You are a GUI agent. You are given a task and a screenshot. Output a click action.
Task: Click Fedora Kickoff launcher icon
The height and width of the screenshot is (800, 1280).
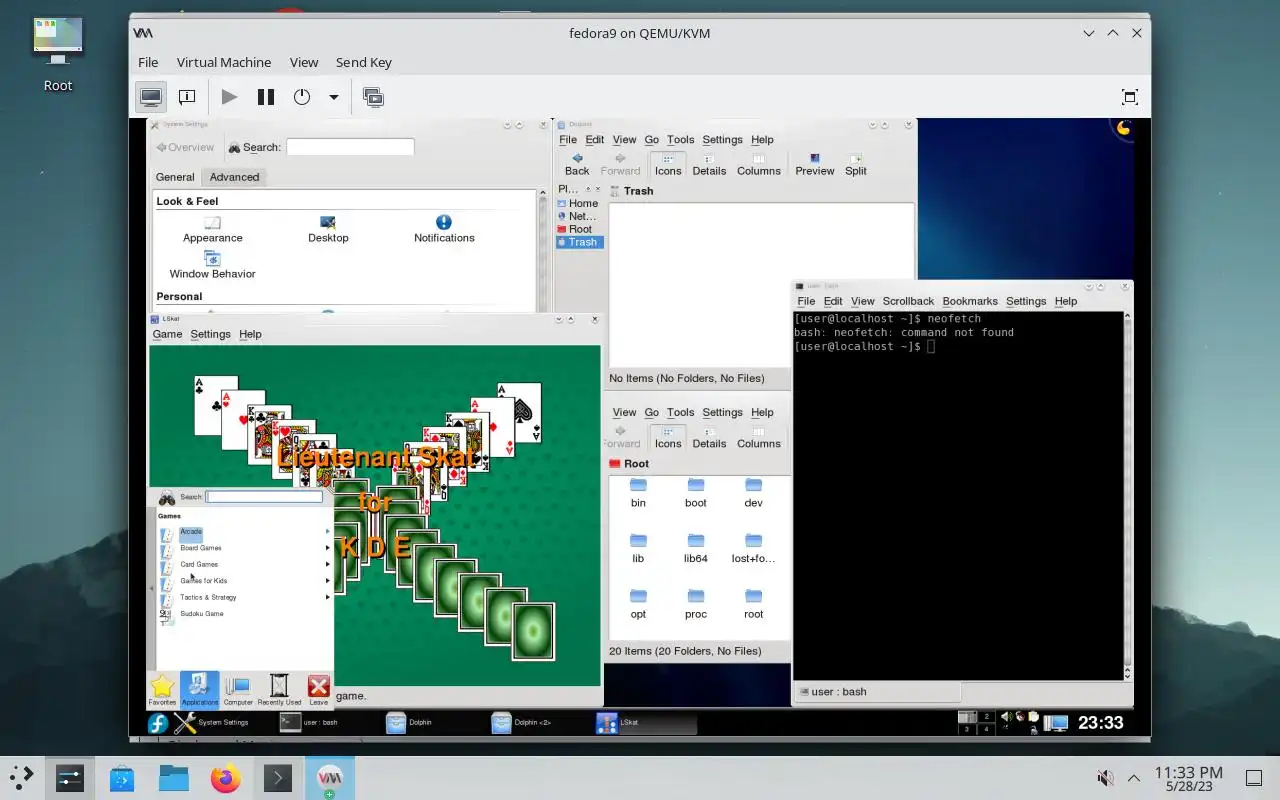158,723
